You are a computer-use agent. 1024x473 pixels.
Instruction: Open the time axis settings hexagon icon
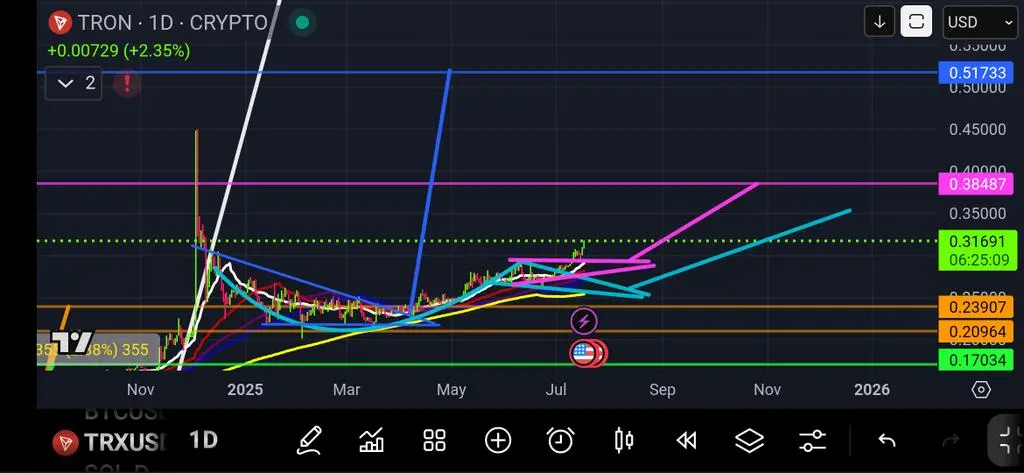coord(981,390)
